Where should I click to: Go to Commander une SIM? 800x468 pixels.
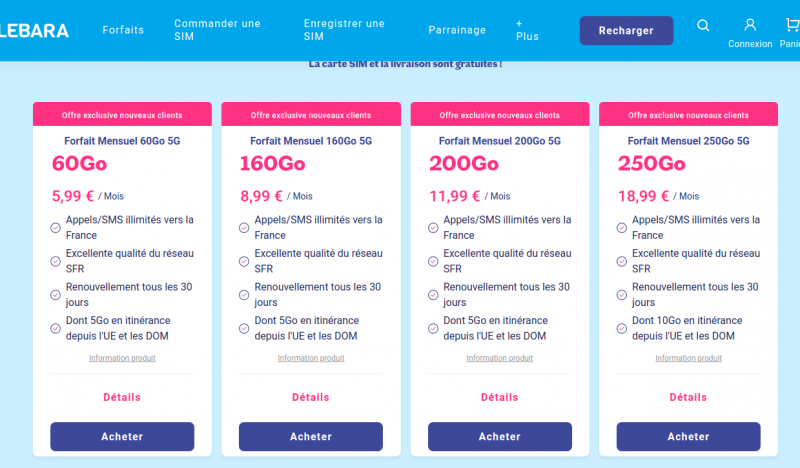tap(217, 30)
